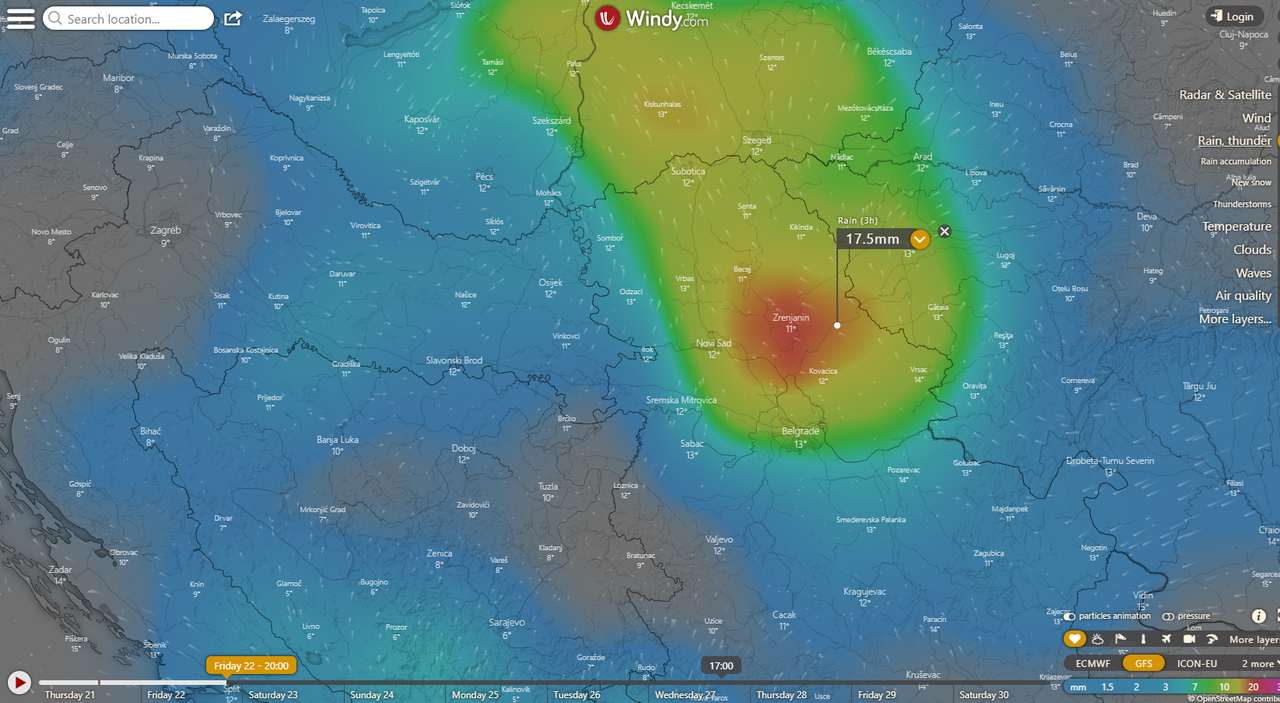This screenshot has width=1280, height=703.
Task: Switch forecast model to ICON-EU
Action: coord(1197,663)
